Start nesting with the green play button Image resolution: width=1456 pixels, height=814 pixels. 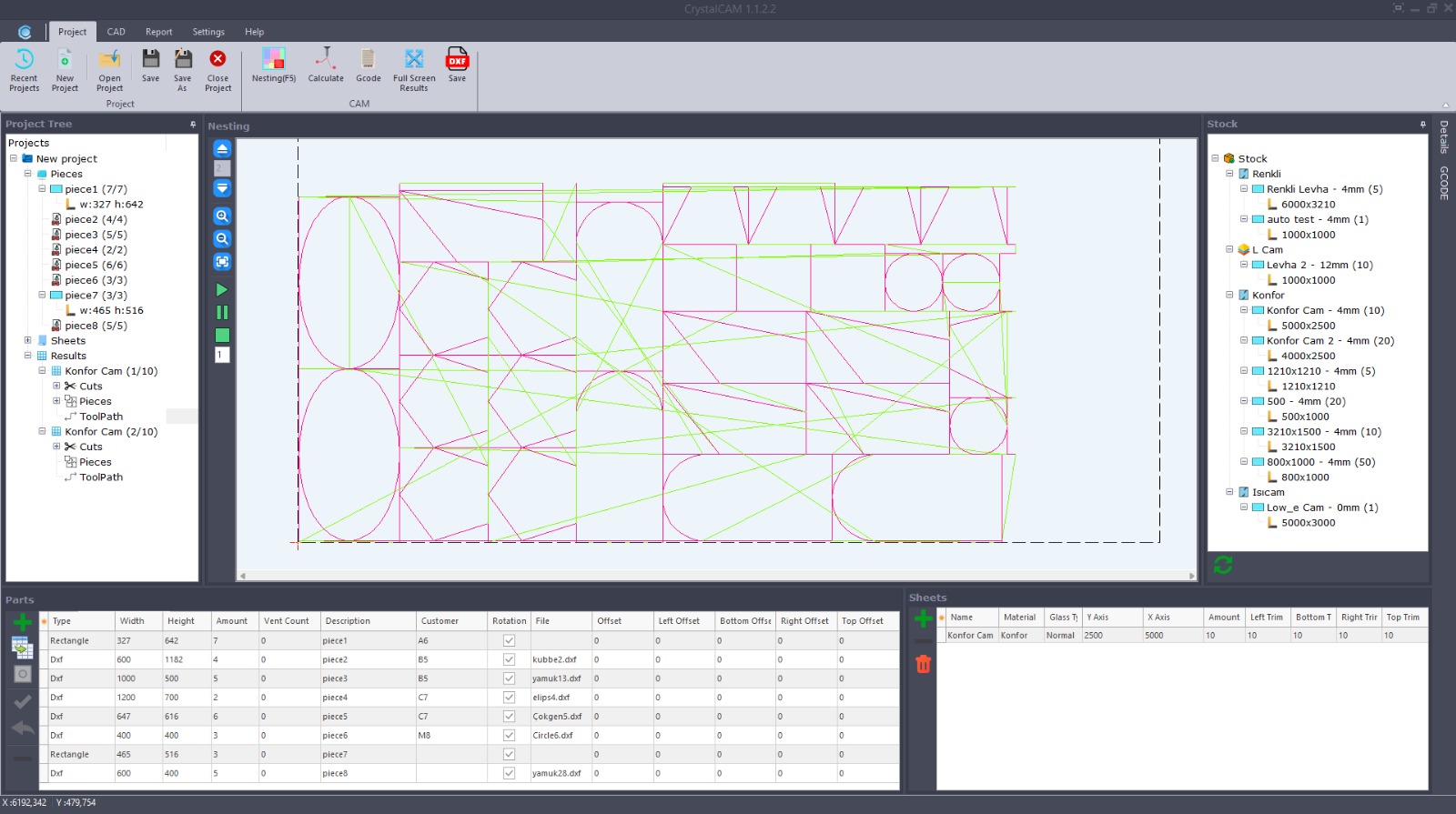click(x=222, y=290)
